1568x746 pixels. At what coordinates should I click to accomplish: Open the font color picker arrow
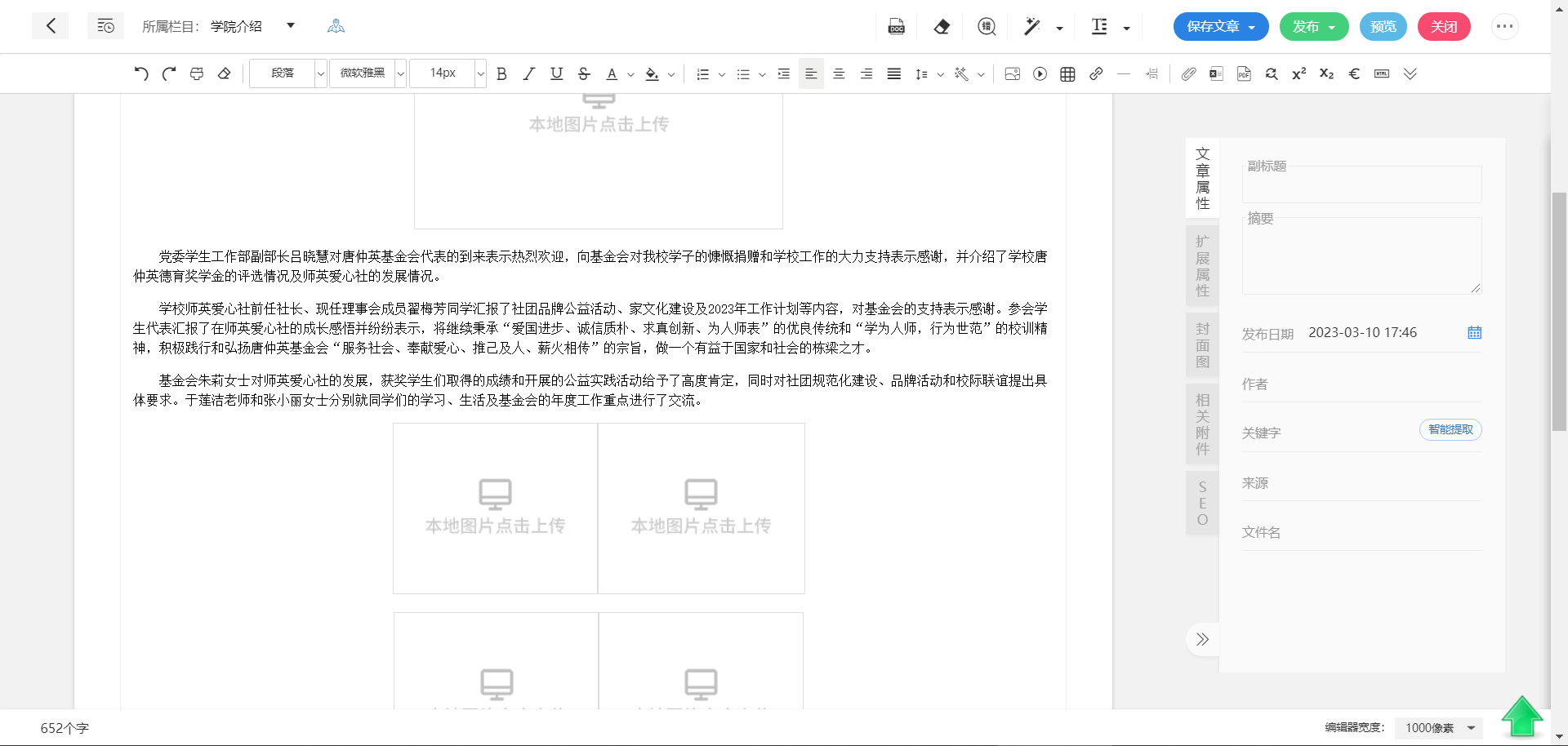coord(630,74)
